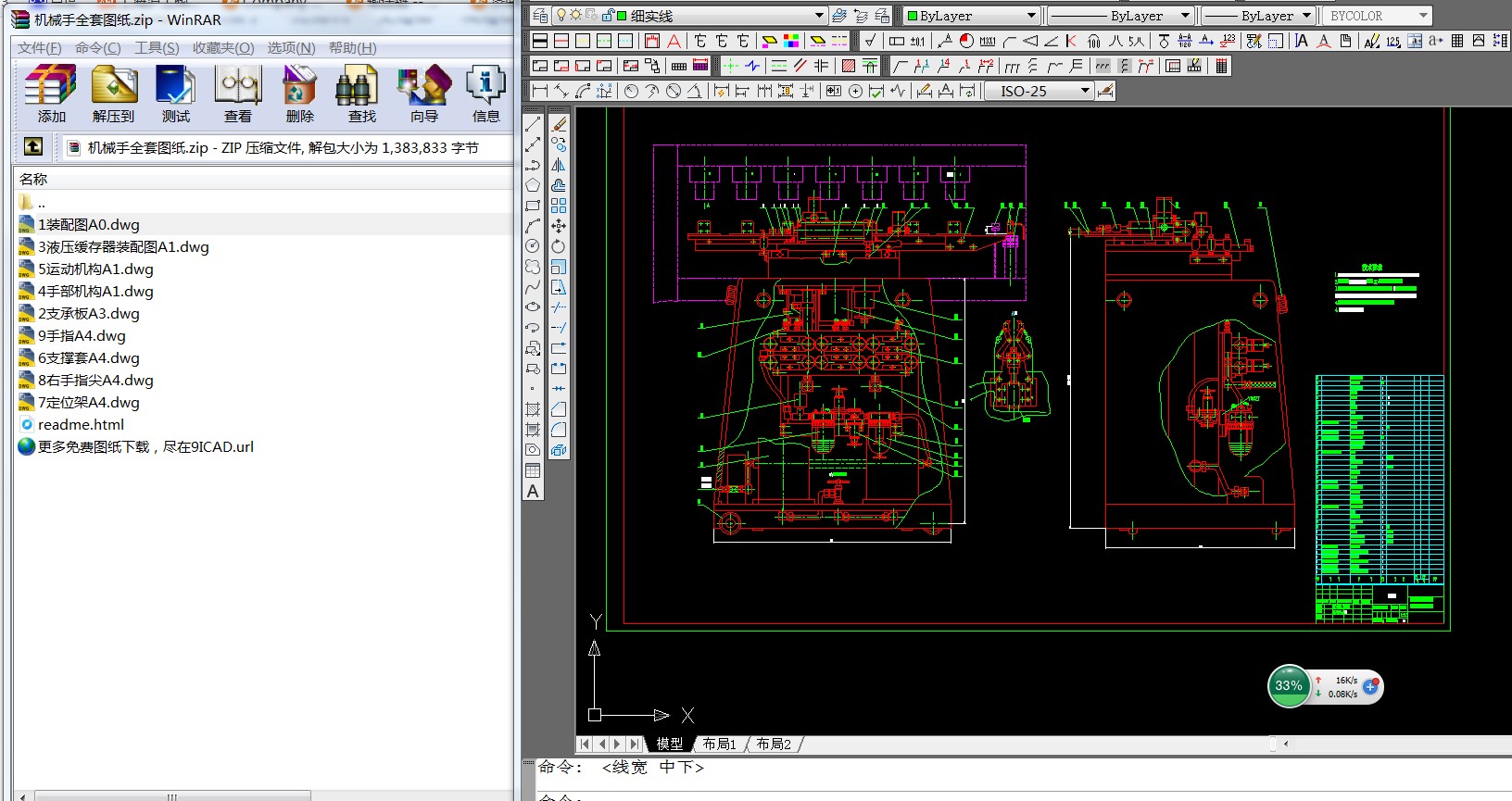Toggle layer freeze sun icon
Viewport: 1512px width, 801px height.
[576, 16]
